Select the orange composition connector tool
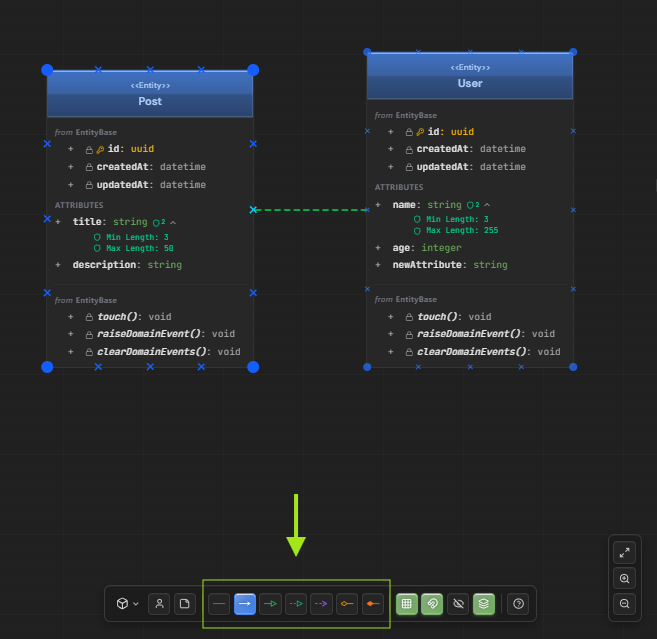 tap(372, 604)
